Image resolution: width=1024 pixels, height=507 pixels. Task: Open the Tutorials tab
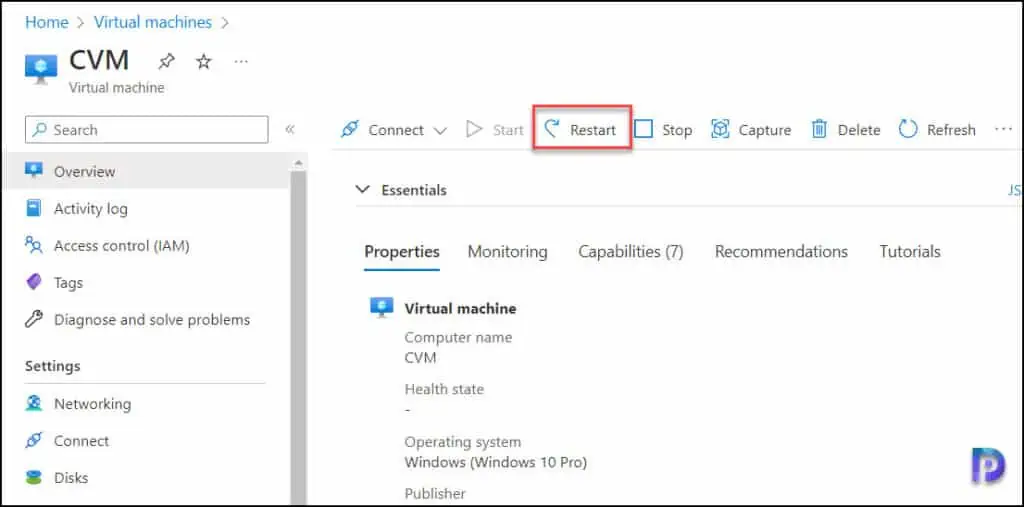click(910, 252)
